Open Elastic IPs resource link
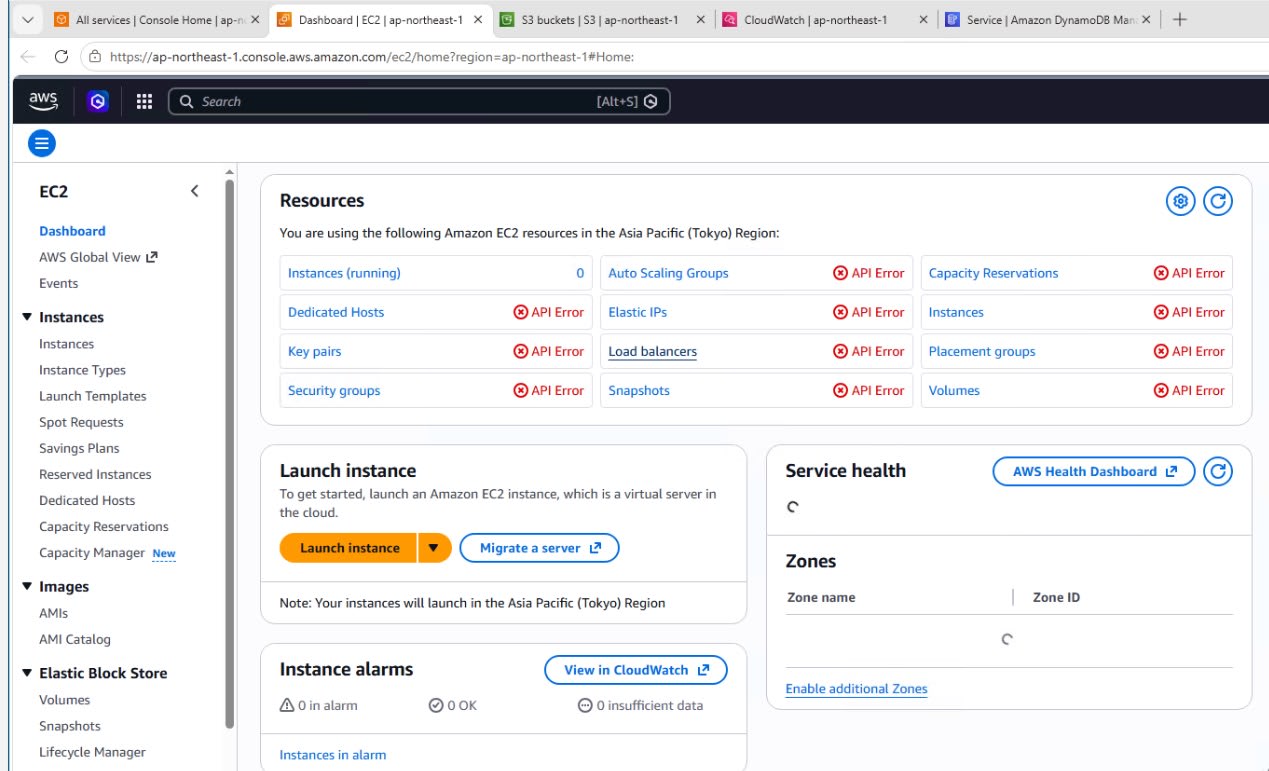 [x=637, y=312]
